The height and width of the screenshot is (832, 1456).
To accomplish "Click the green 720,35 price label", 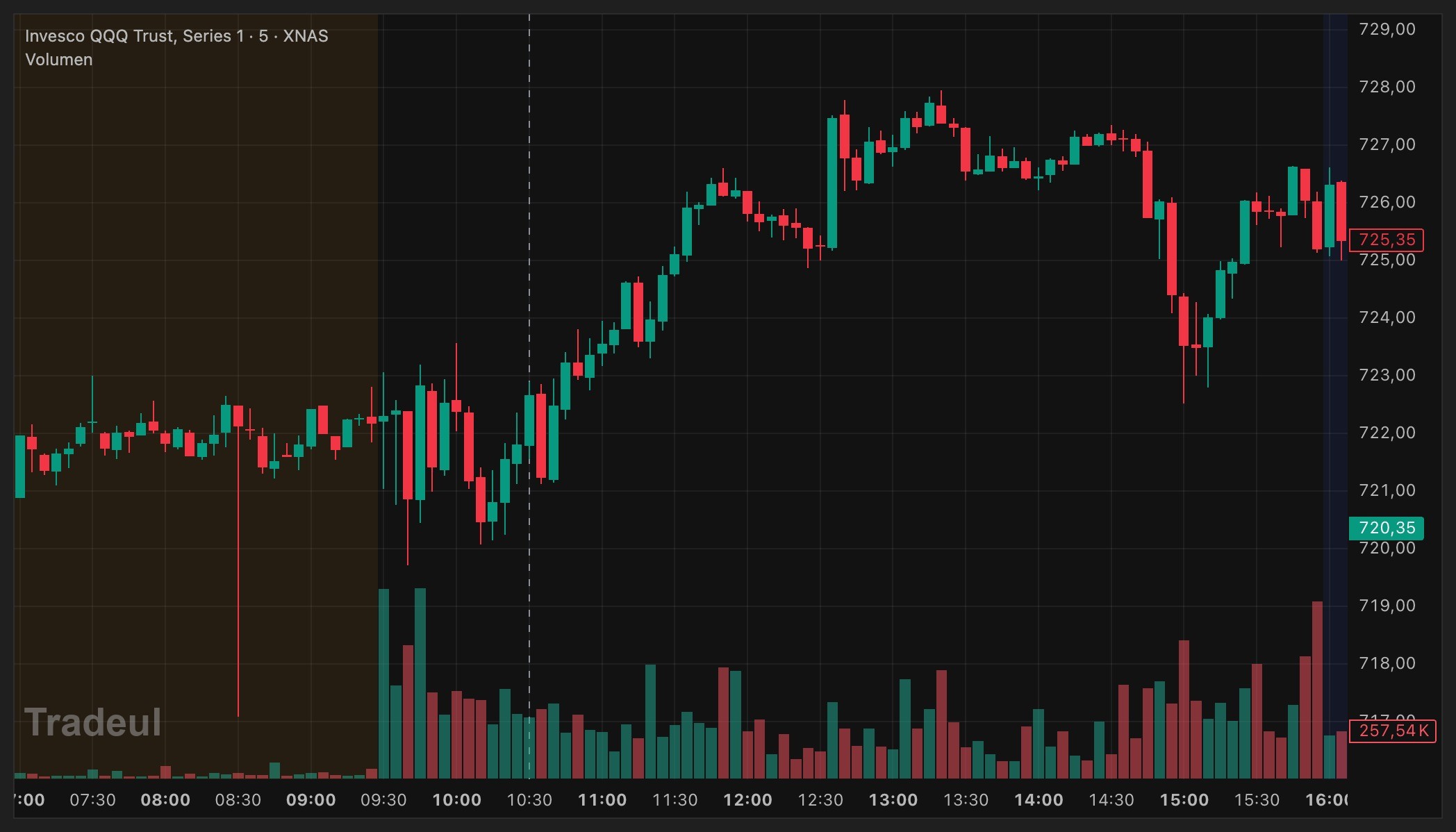I will tap(1387, 528).
